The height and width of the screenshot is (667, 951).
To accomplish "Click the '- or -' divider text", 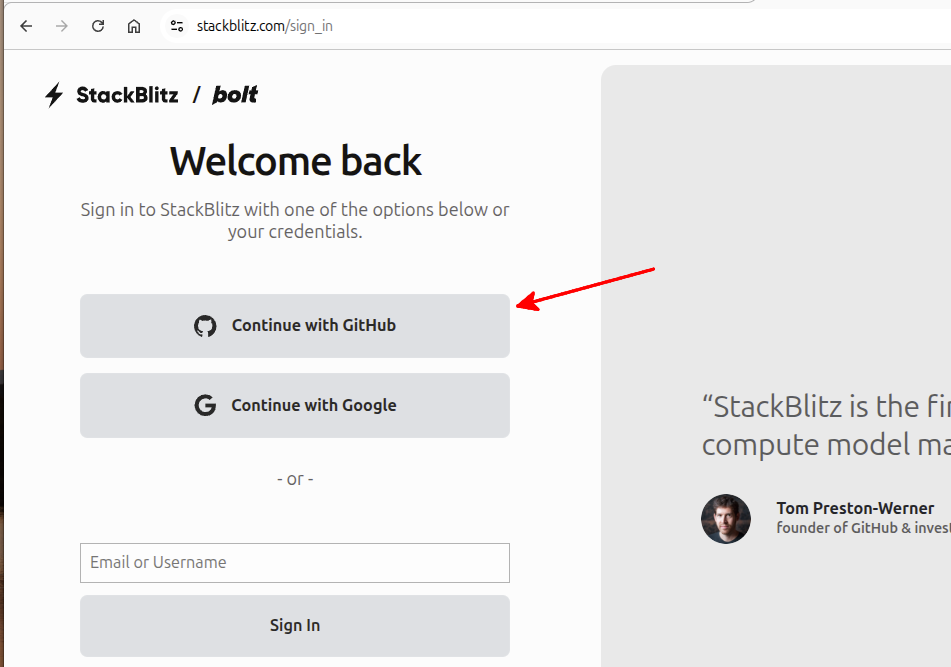I will pos(295,478).
